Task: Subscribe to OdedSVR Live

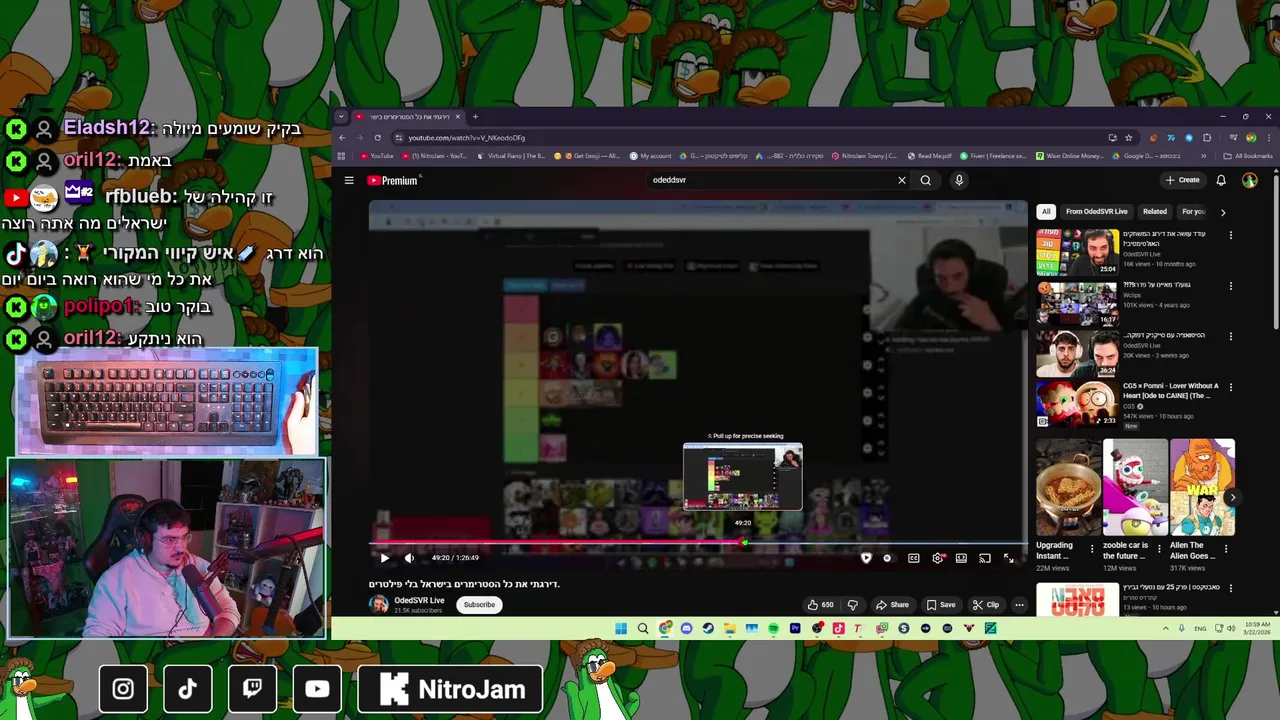Action: pyautogui.click(x=479, y=604)
